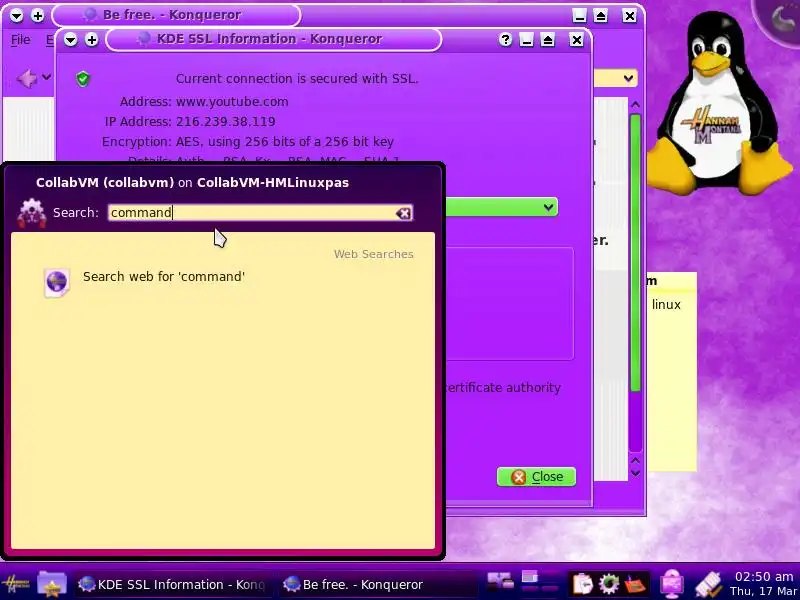This screenshot has width=800, height=600.
Task: Open the clipboard Klipper tray icon
Action: (582, 584)
